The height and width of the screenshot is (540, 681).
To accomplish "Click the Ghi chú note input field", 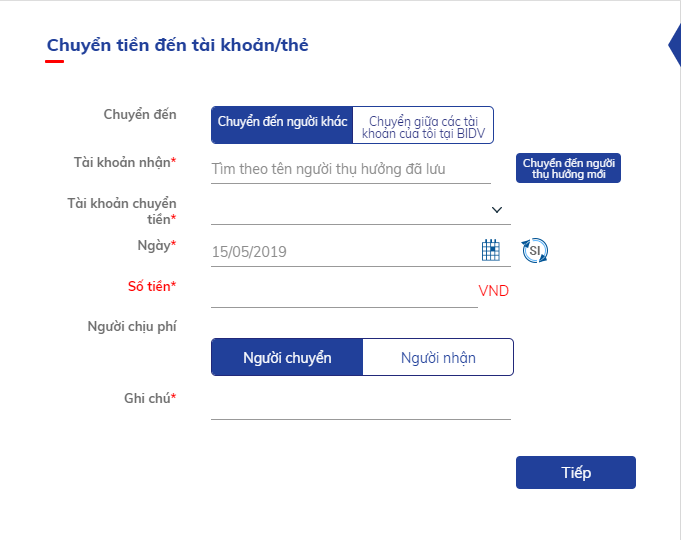I will click(361, 404).
